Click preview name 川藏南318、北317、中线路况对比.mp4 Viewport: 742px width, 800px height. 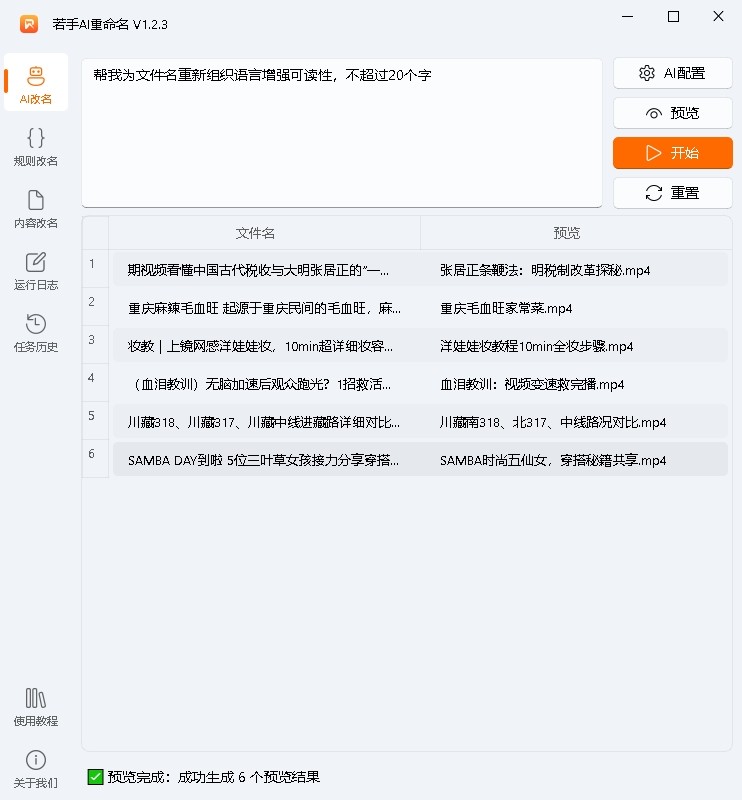tap(553, 422)
